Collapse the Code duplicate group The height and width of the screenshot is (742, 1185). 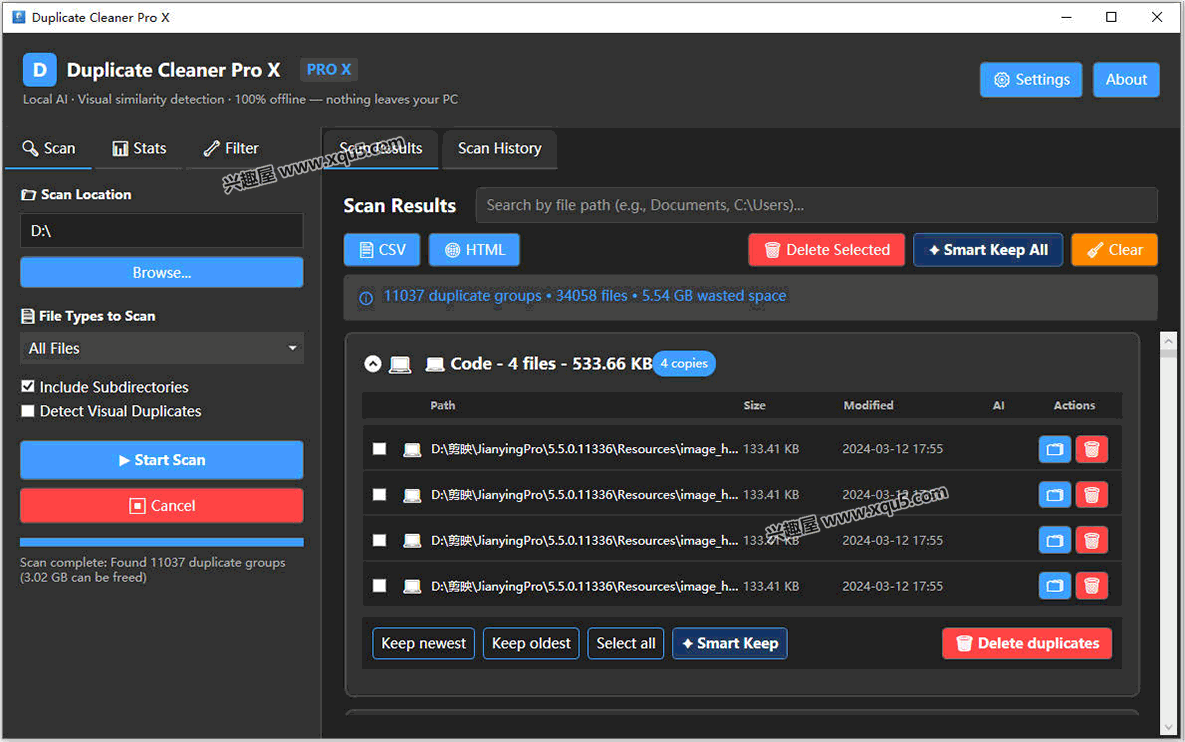click(373, 363)
